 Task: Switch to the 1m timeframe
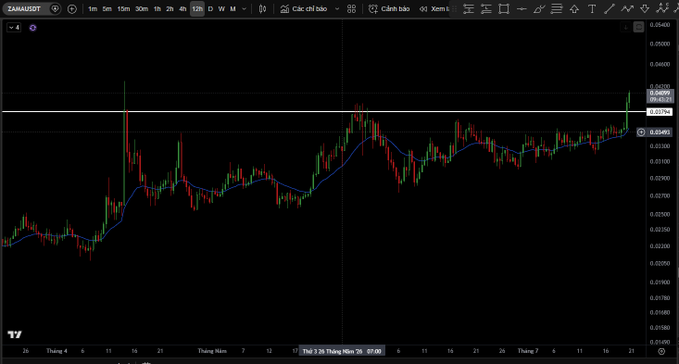(93, 9)
